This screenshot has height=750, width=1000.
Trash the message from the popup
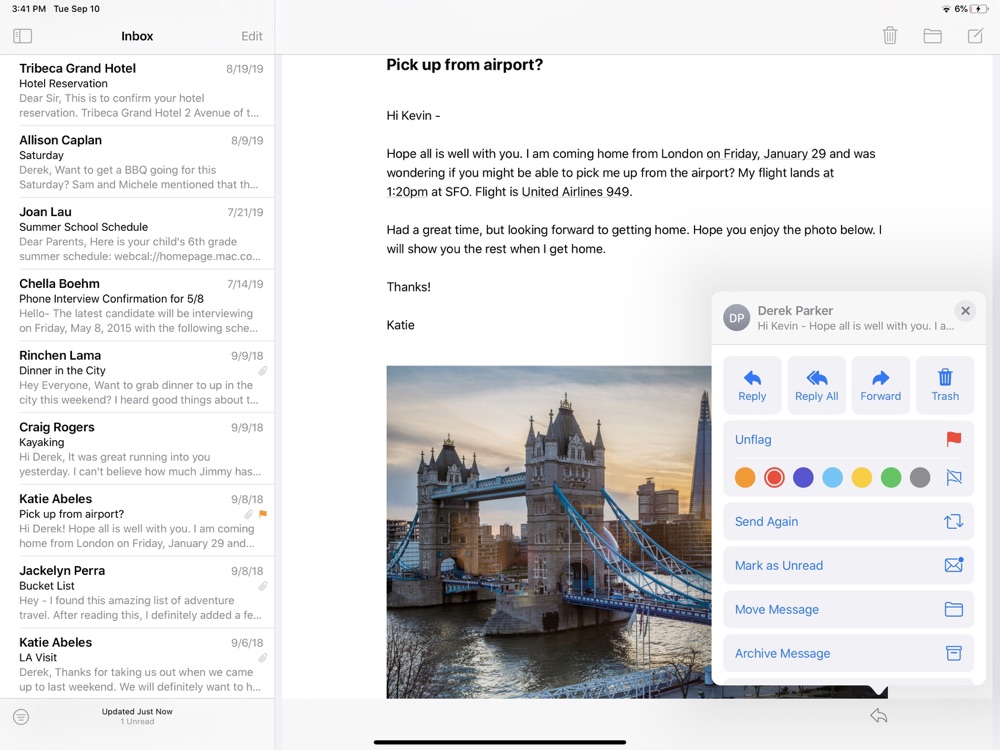tap(945, 385)
